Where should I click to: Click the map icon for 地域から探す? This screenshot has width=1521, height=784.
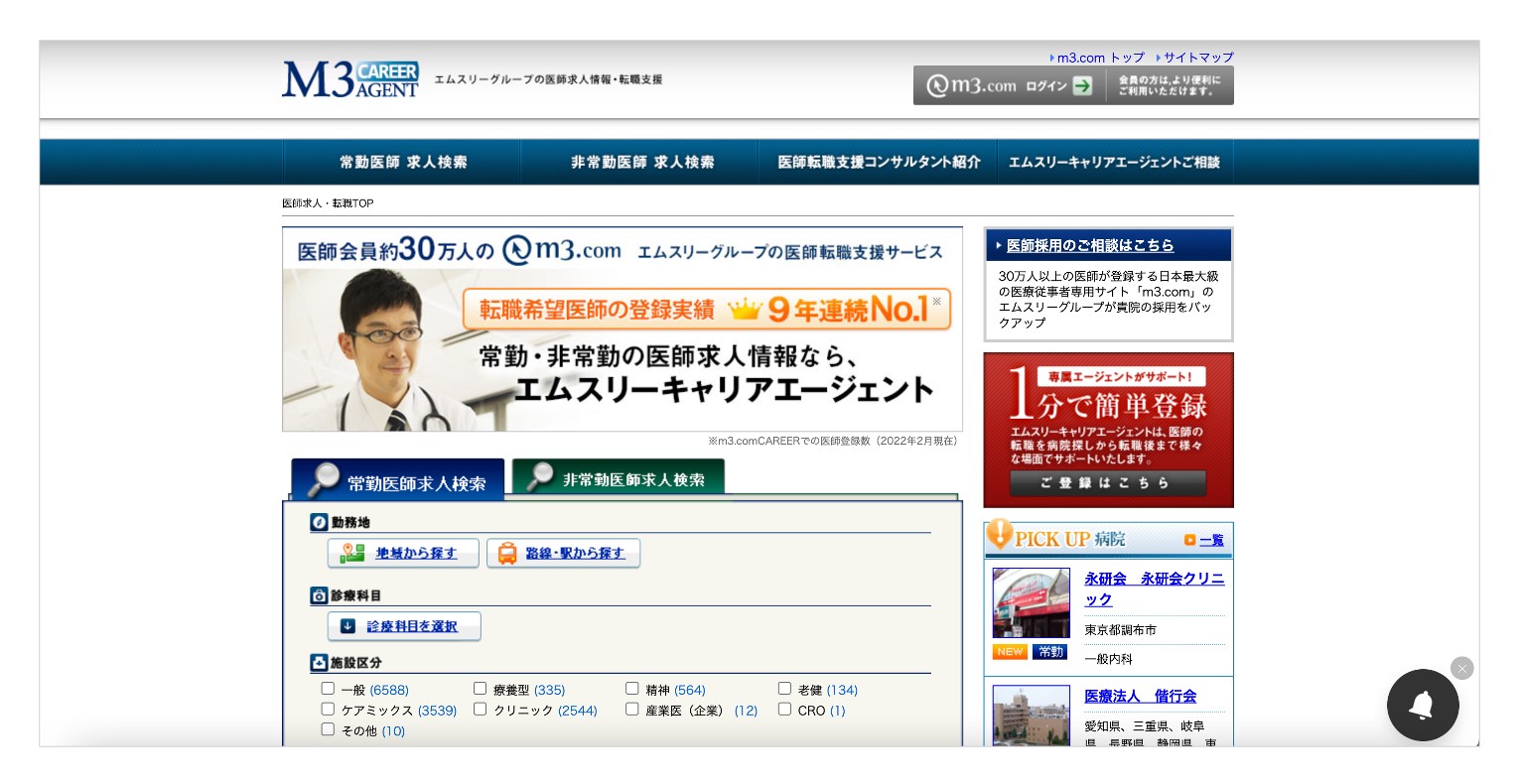pos(352,554)
